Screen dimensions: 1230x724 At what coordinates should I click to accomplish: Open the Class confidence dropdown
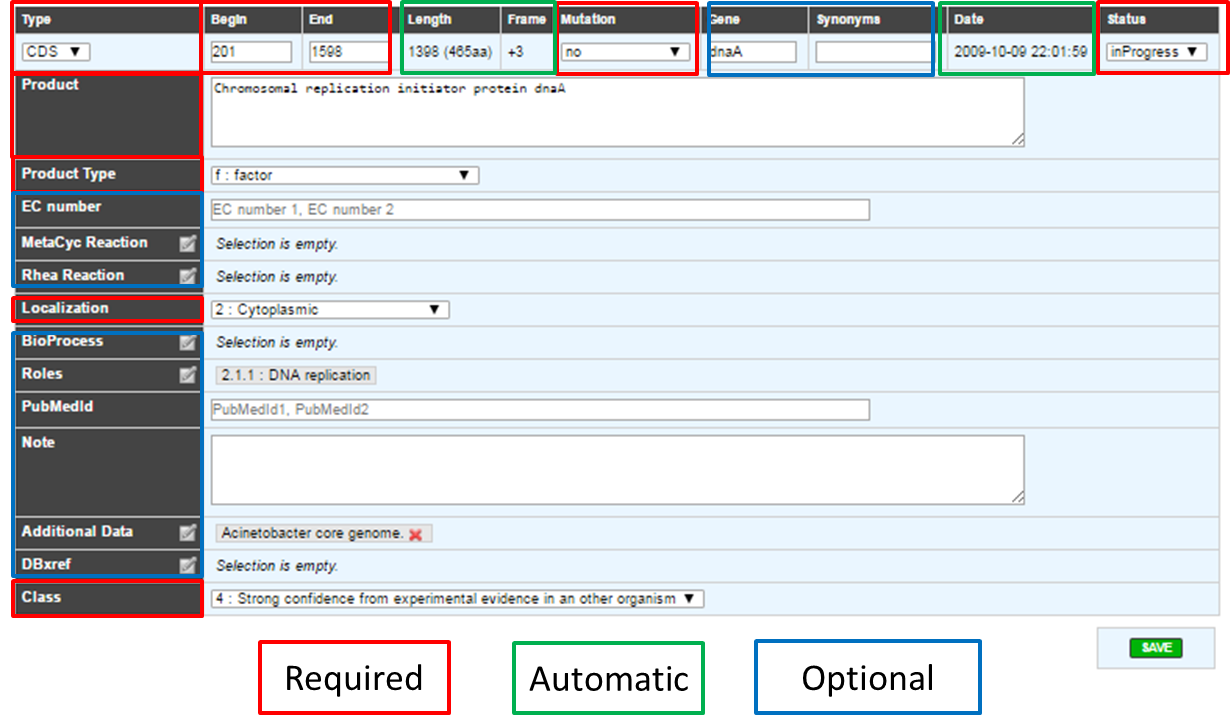pos(458,599)
